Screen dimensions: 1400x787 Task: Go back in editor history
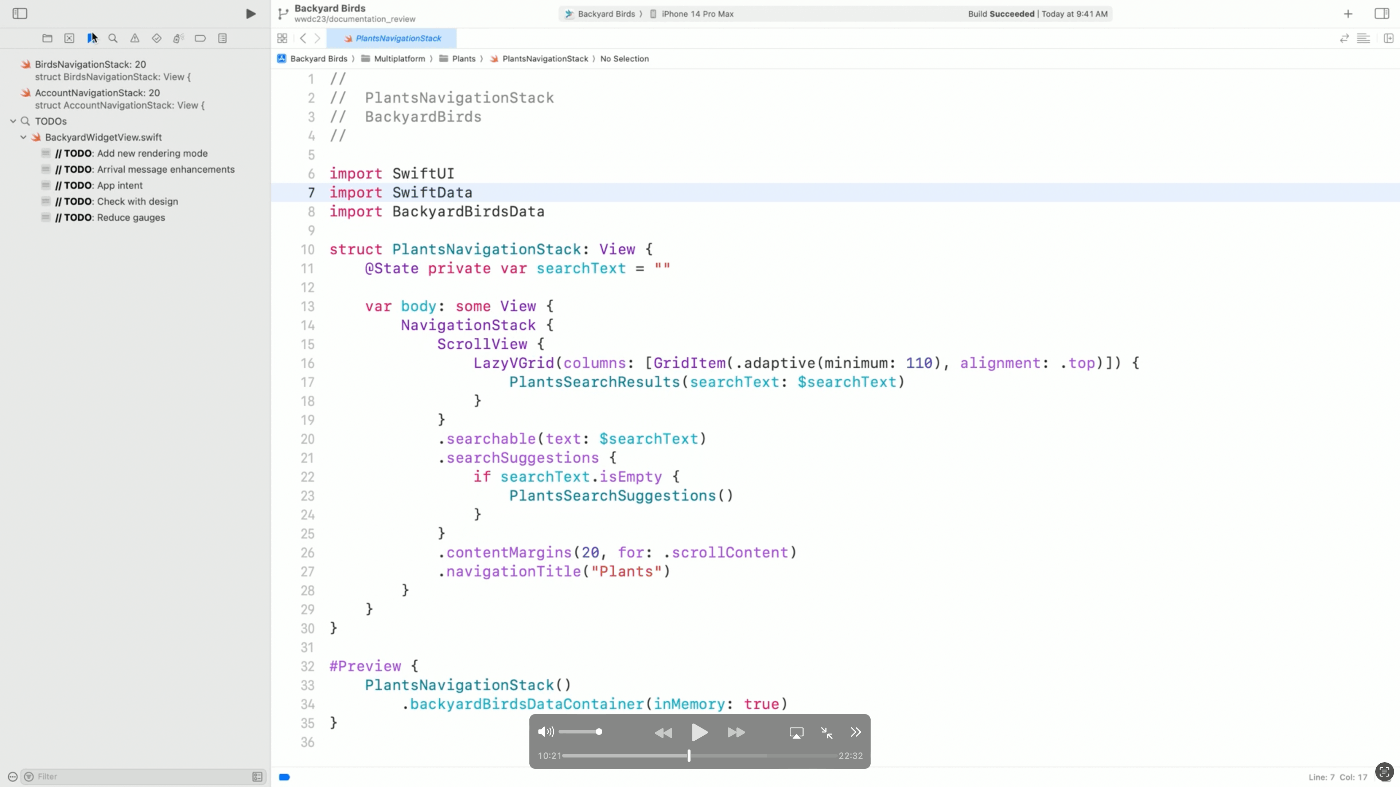click(x=303, y=38)
